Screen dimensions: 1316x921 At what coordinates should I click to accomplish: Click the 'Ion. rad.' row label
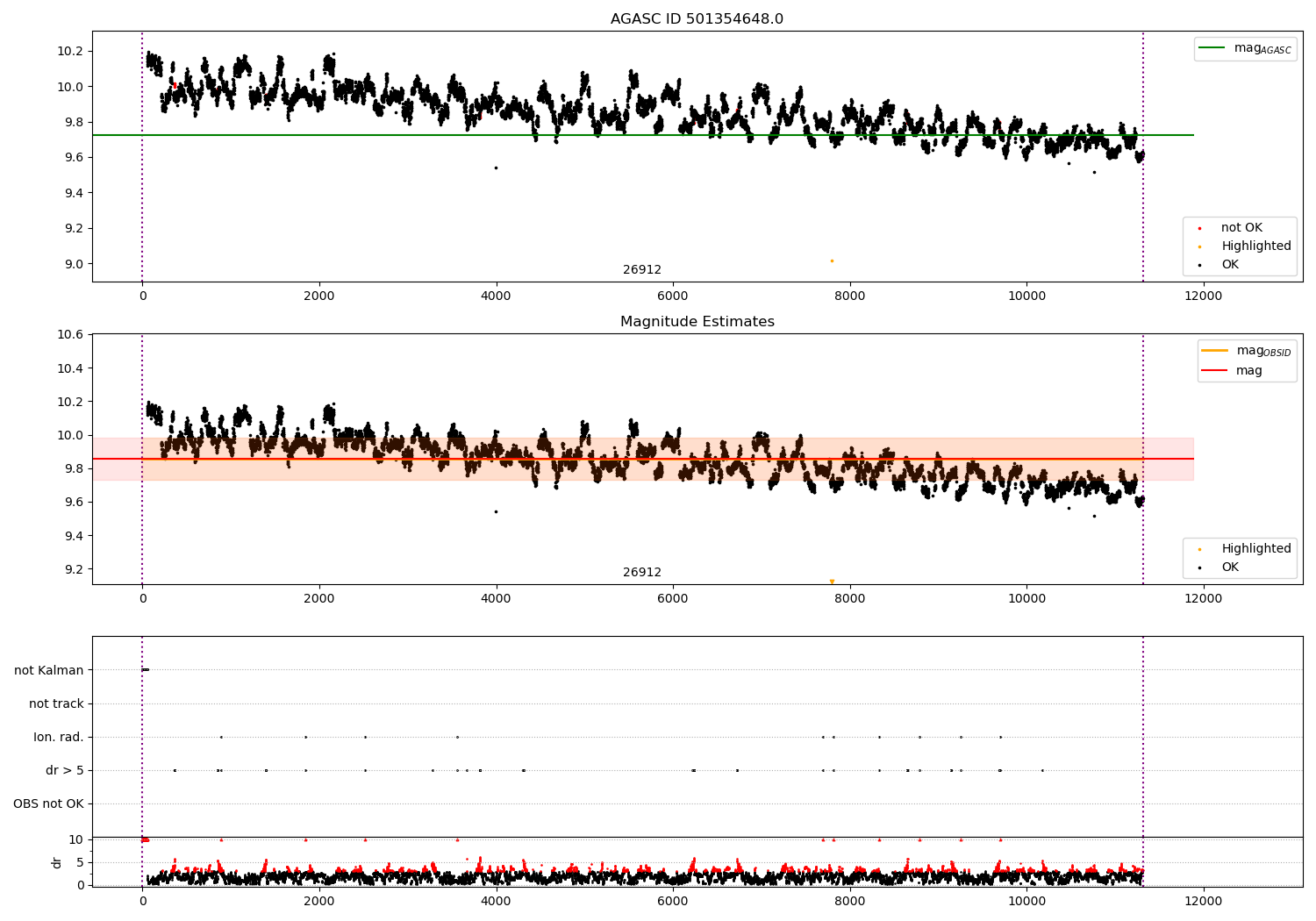tap(59, 737)
